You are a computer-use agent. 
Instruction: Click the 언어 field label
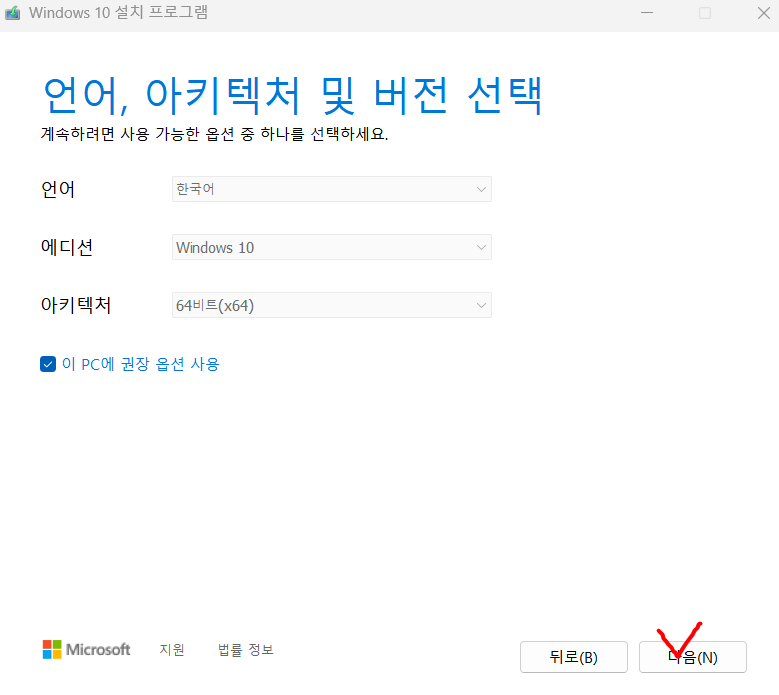pyautogui.click(x=58, y=189)
